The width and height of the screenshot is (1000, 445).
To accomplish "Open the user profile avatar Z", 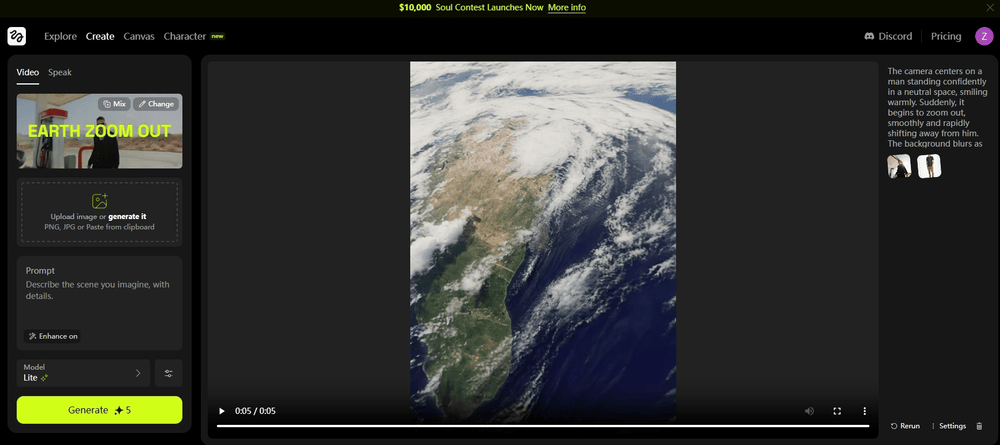I will coord(984,36).
